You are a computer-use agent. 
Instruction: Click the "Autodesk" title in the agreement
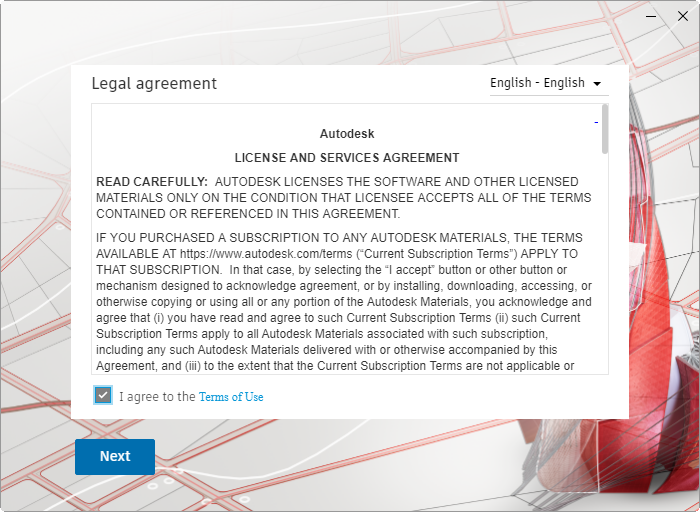click(x=347, y=133)
